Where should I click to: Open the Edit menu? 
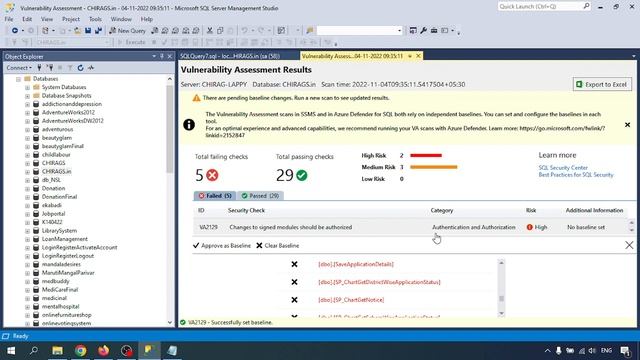(27, 19)
